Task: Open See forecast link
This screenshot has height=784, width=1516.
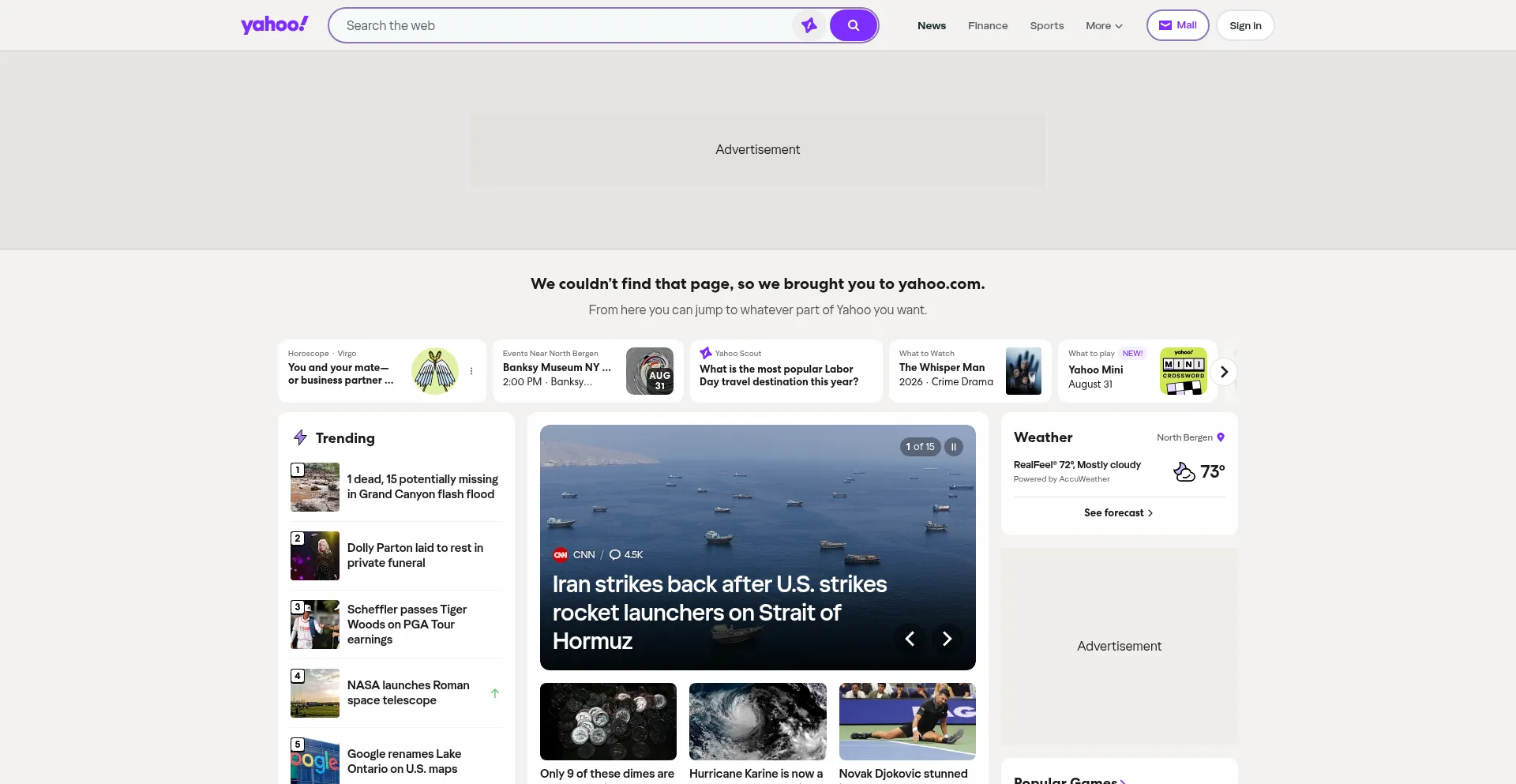Action: tap(1119, 513)
